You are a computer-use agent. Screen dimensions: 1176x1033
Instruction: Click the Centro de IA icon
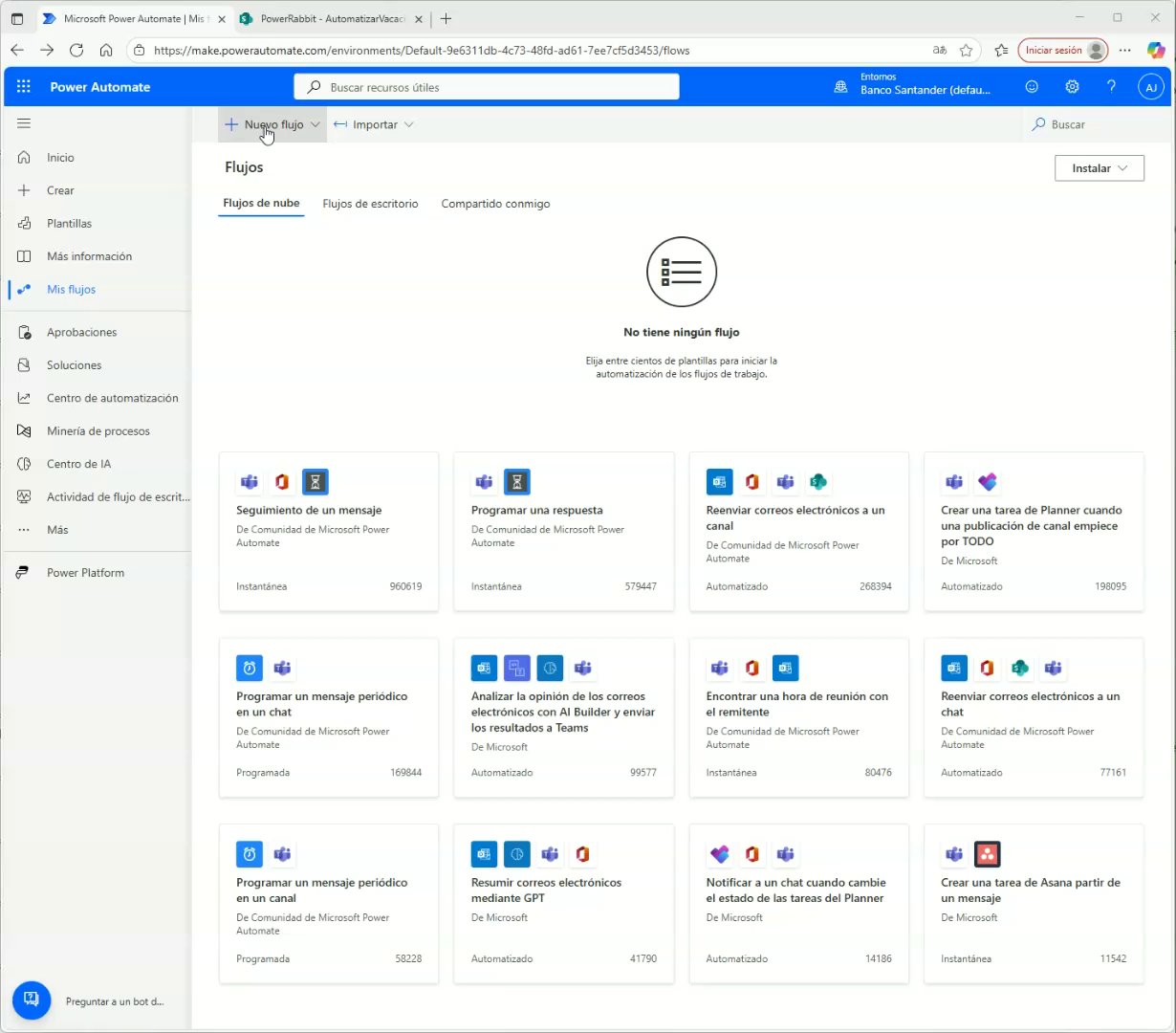(x=24, y=464)
